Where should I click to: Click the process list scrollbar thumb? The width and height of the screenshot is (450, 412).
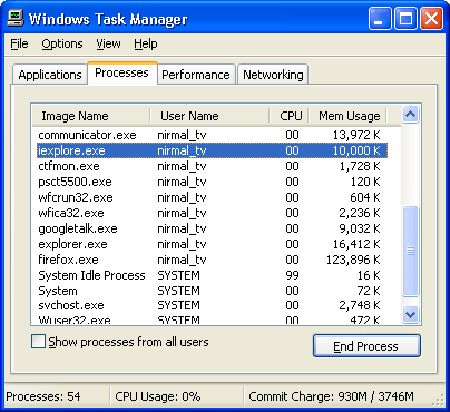410,251
